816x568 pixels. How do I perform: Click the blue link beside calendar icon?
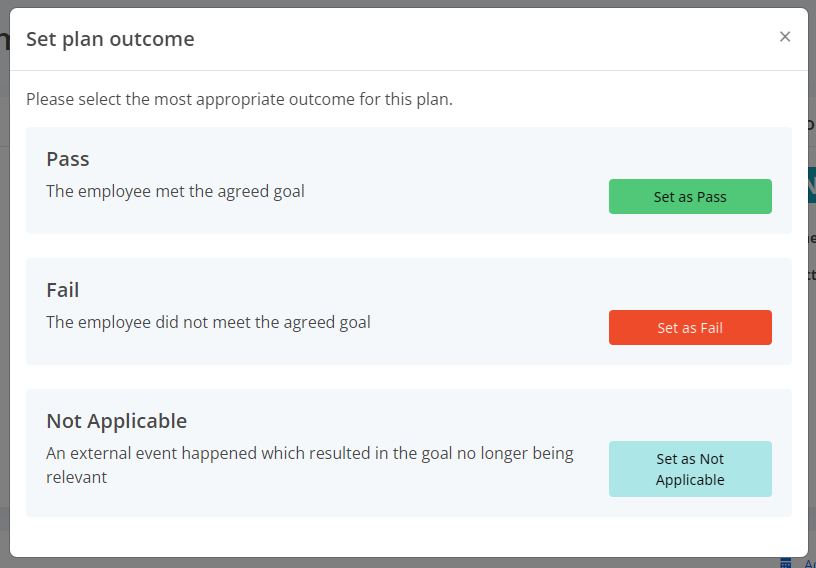pos(810,563)
